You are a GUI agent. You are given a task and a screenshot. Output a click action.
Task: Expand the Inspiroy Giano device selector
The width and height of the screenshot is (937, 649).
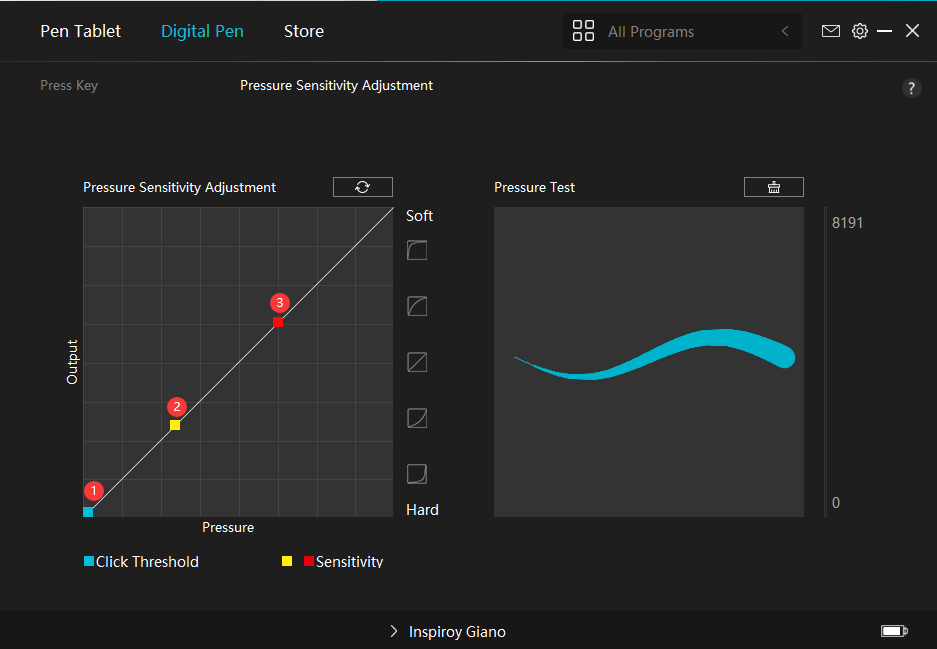pos(448,631)
